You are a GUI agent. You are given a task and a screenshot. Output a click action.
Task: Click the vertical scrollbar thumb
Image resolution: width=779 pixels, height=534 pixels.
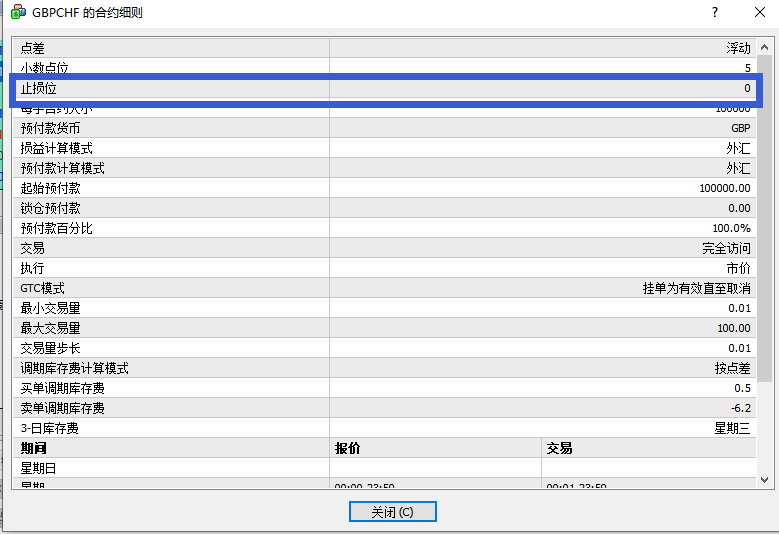pyautogui.click(x=765, y=220)
